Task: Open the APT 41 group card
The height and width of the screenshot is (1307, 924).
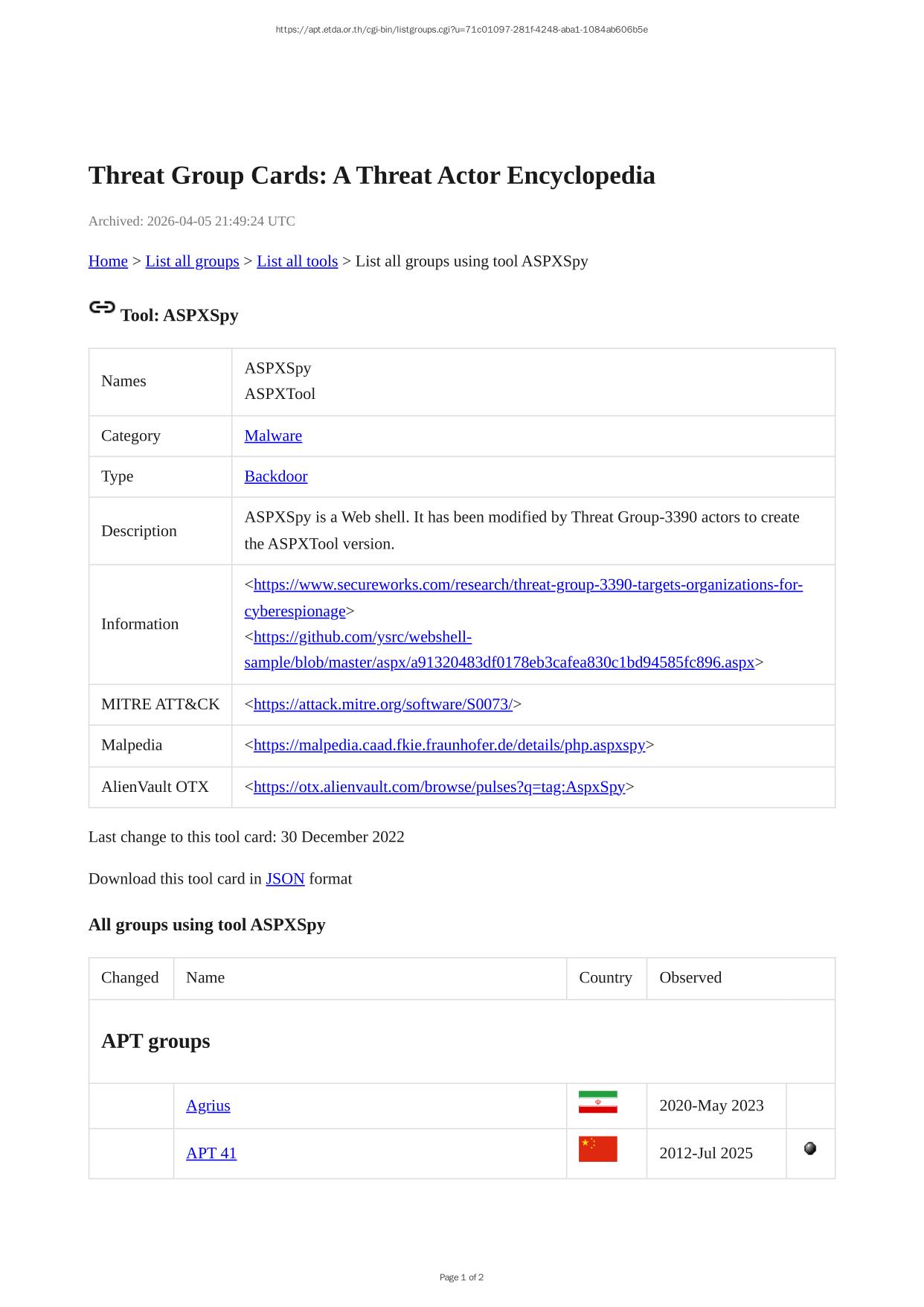Action: (x=211, y=1154)
